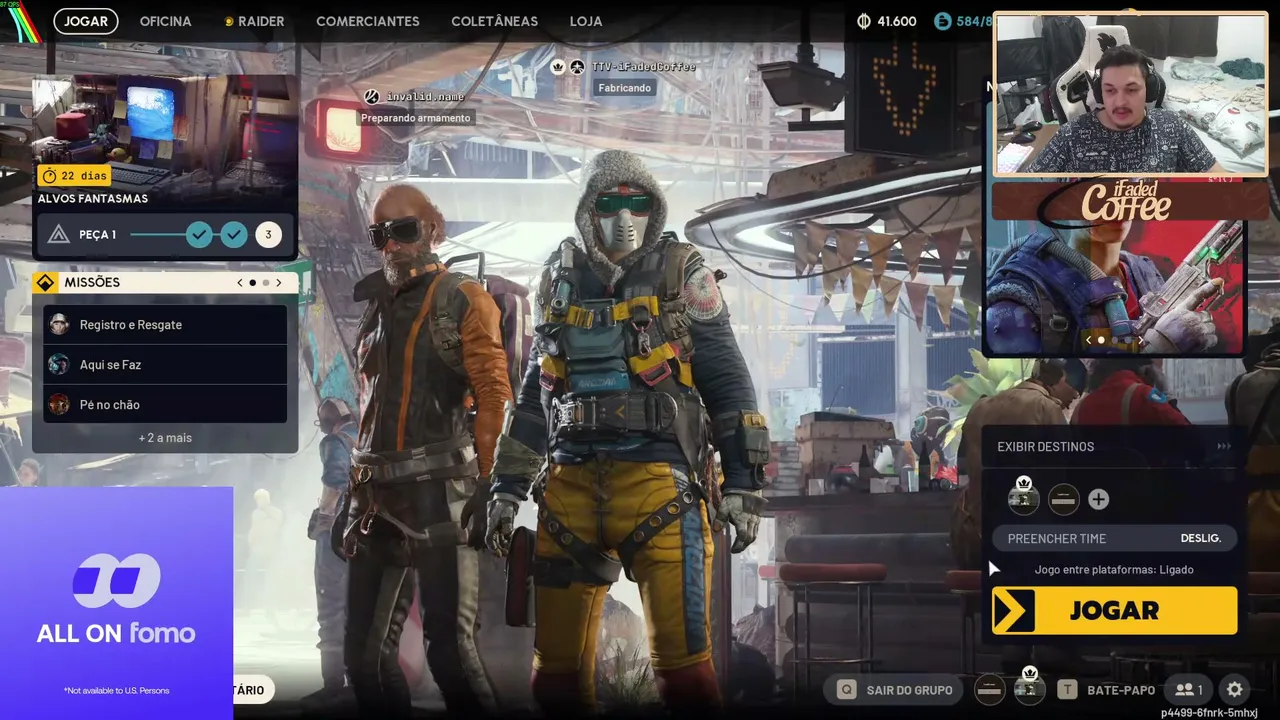Image resolution: width=1280 pixels, height=720 pixels.
Task: Click the stopwatch icon on 22 dias badge
Action: tap(49, 175)
